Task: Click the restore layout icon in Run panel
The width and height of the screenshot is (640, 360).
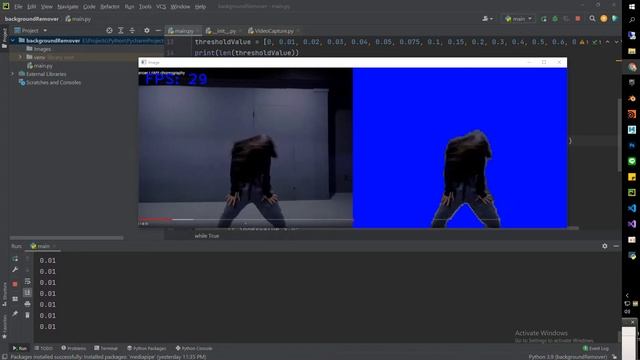Action: 15,299
